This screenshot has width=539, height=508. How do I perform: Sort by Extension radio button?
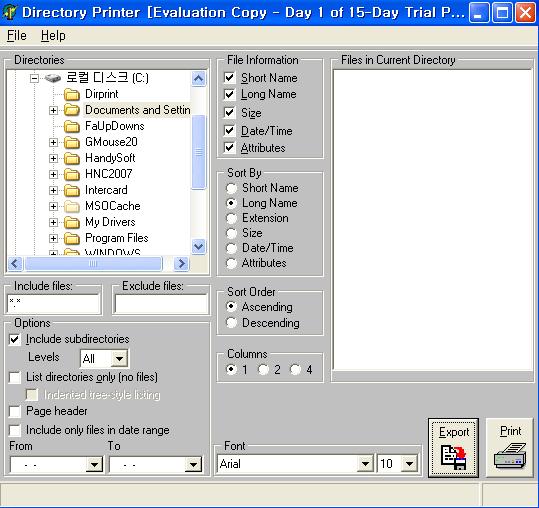231,218
